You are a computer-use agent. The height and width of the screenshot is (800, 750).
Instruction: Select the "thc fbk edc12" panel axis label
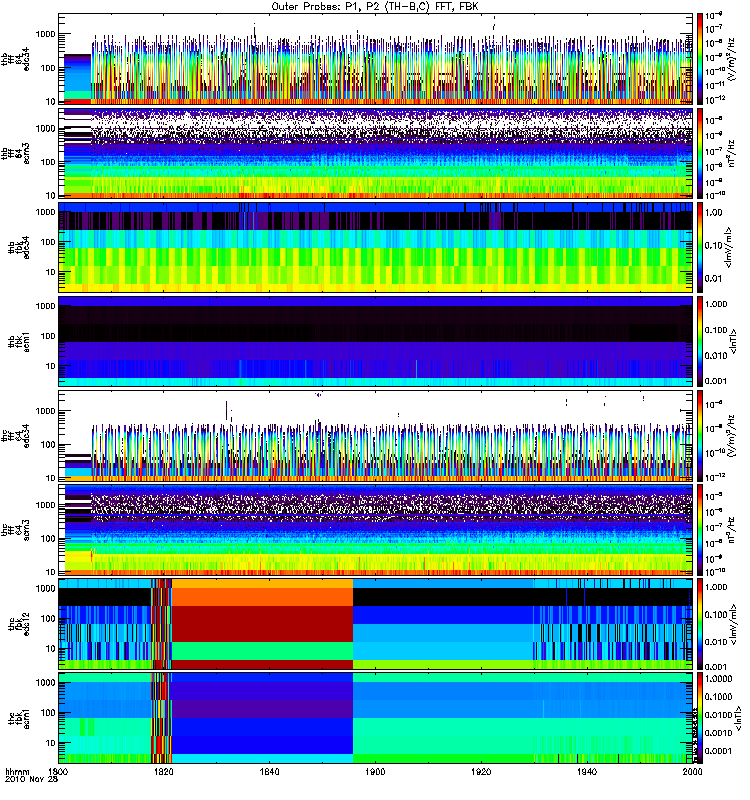(x=19, y=624)
